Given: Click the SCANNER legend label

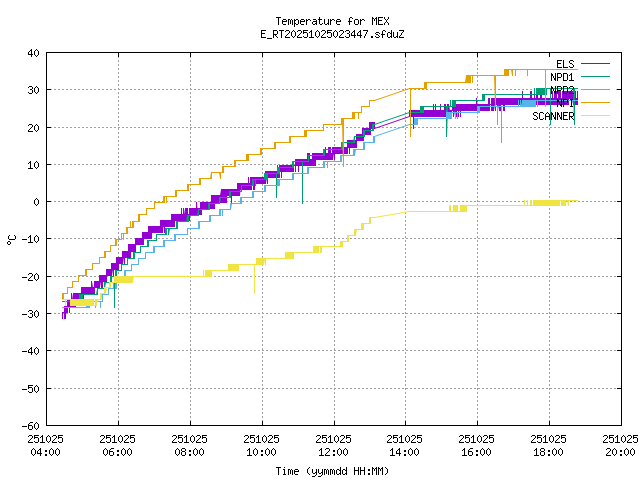Looking at the screenshot, I should tap(553, 116).
